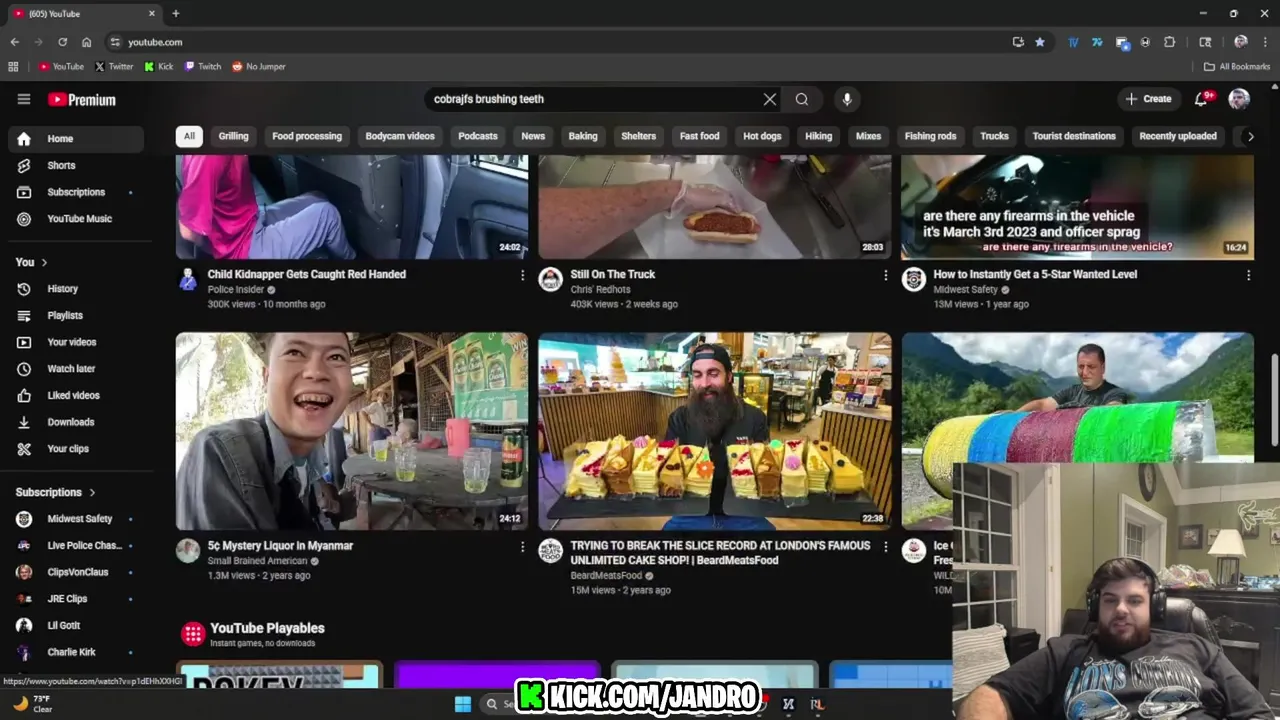This screenshot has width=1280, height=720.
Task: Open Midwest Safety subscription channel
Action: 76,519
